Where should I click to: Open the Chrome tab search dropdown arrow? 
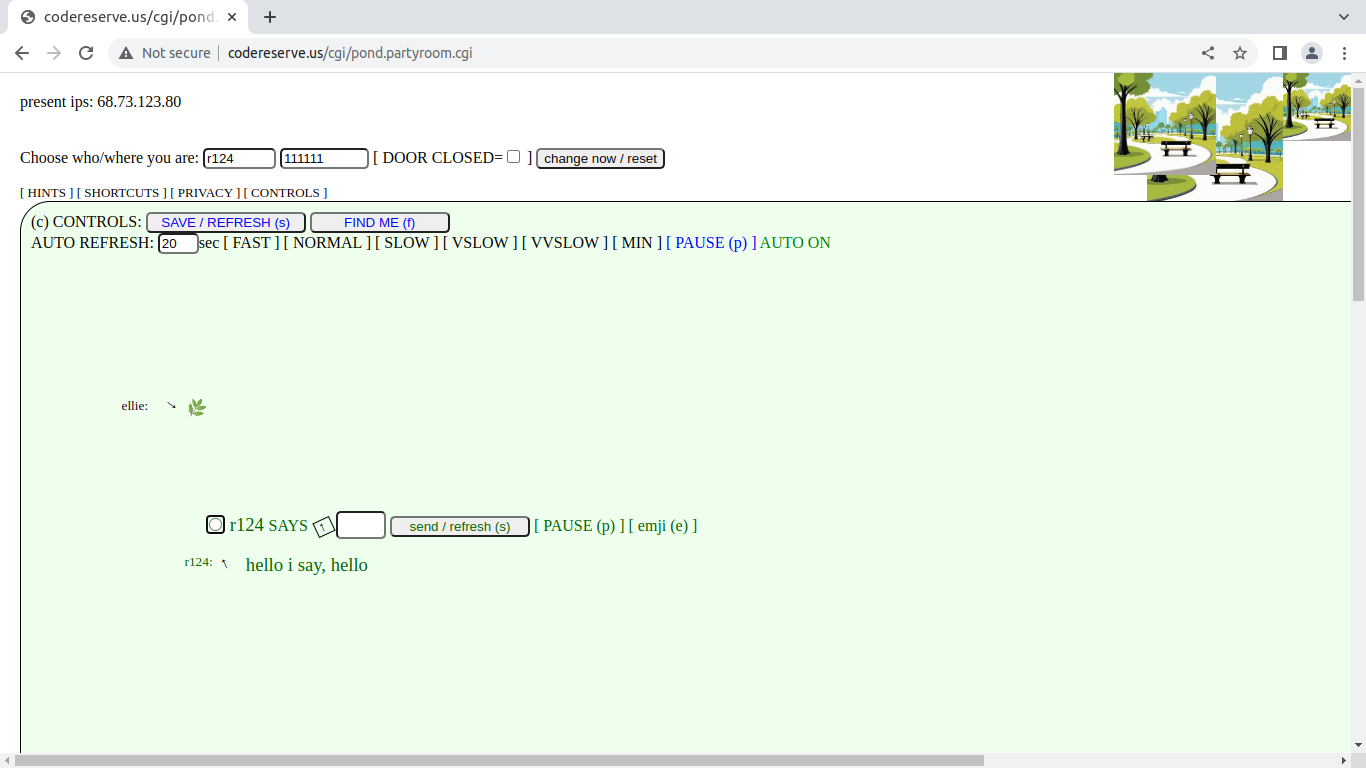click(x=1344, y=17)
